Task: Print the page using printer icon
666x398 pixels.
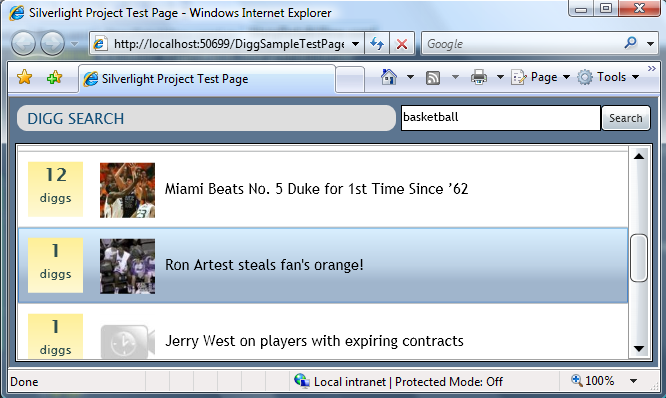Action: point(479,77)
